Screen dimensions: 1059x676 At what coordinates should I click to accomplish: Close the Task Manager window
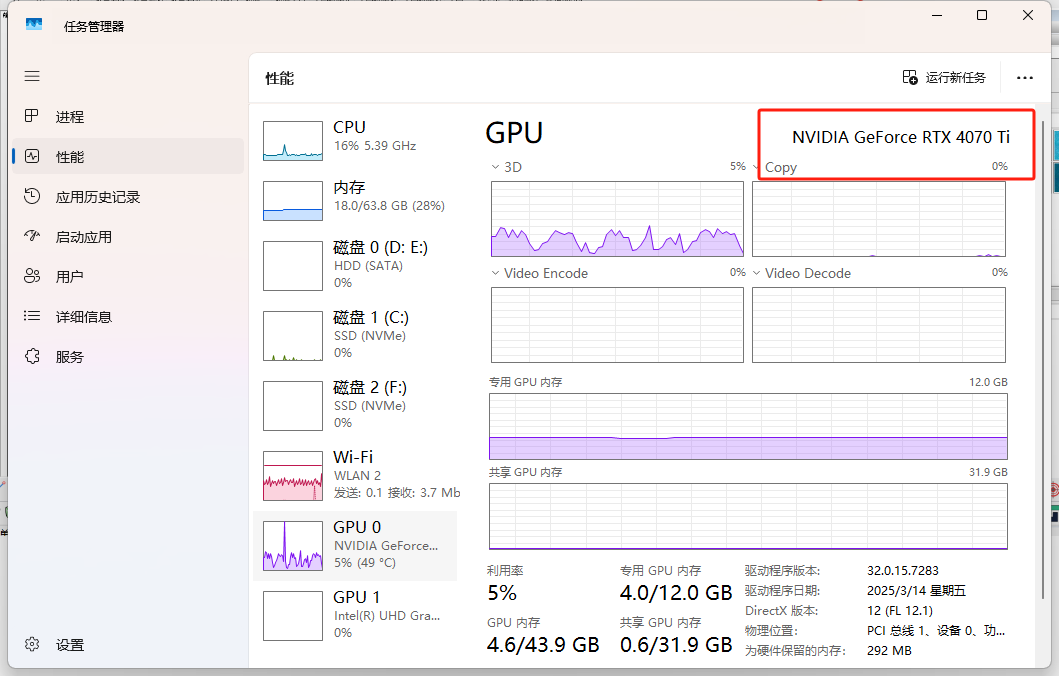pyautogui.click(x=1028, y=15)
